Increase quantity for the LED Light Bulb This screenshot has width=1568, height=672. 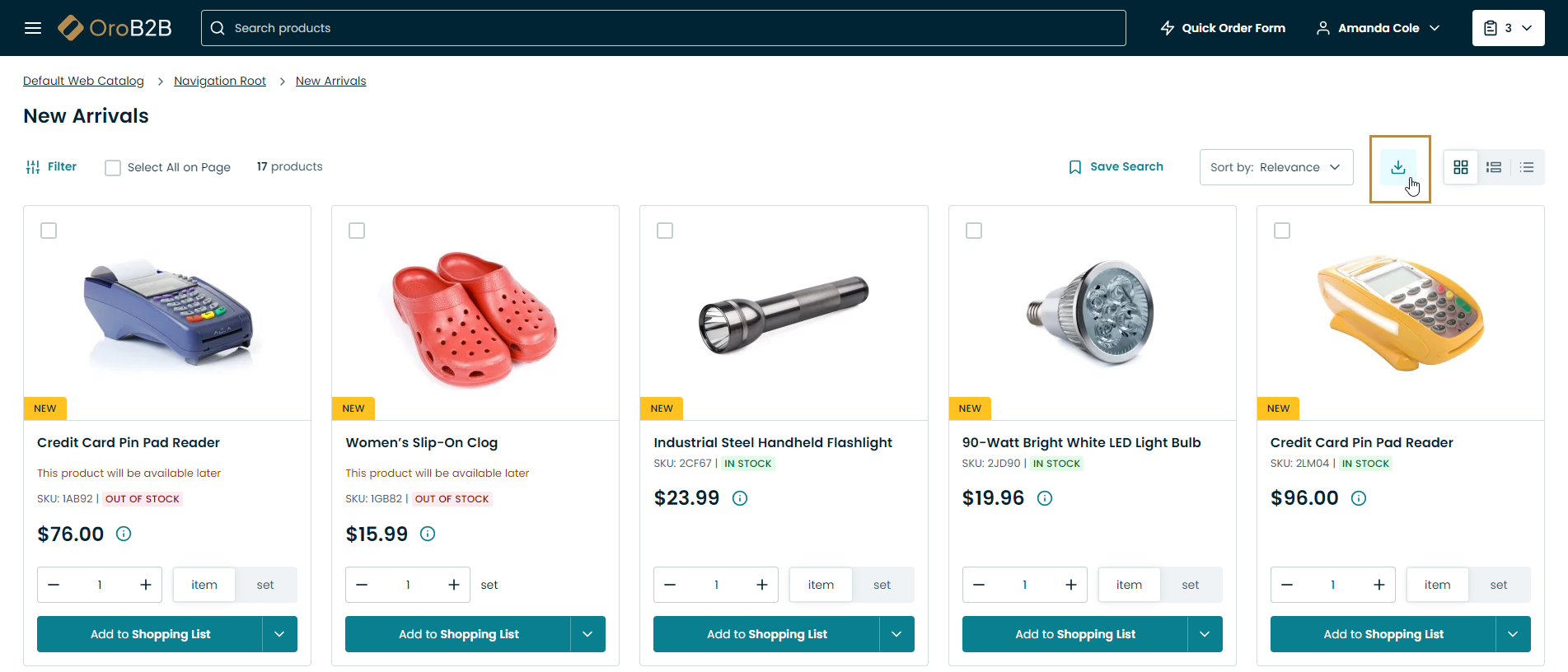[x=1070, y=585]
